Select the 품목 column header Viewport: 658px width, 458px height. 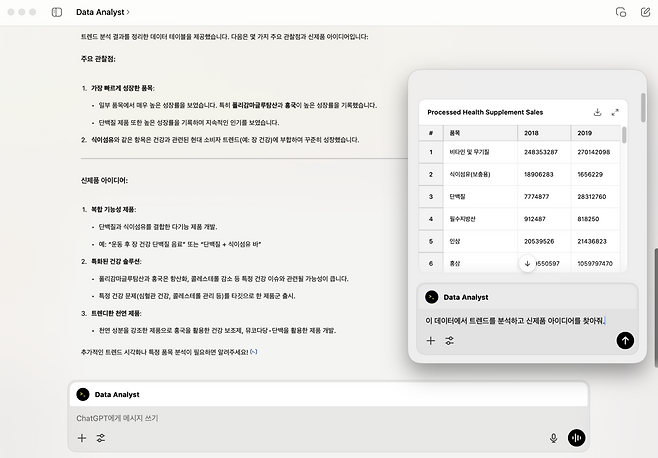(478, 132)
